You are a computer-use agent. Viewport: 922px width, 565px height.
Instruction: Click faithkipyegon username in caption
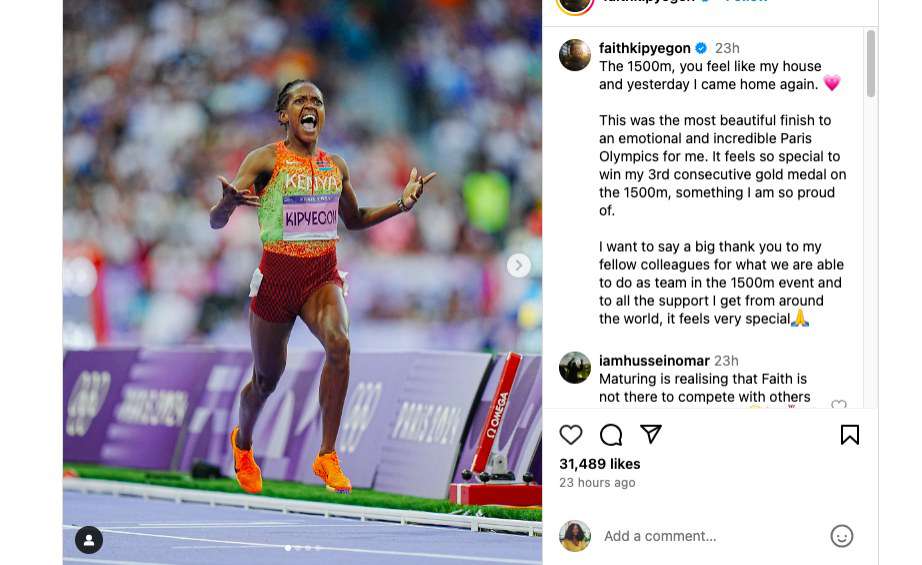tap(644, 48)
